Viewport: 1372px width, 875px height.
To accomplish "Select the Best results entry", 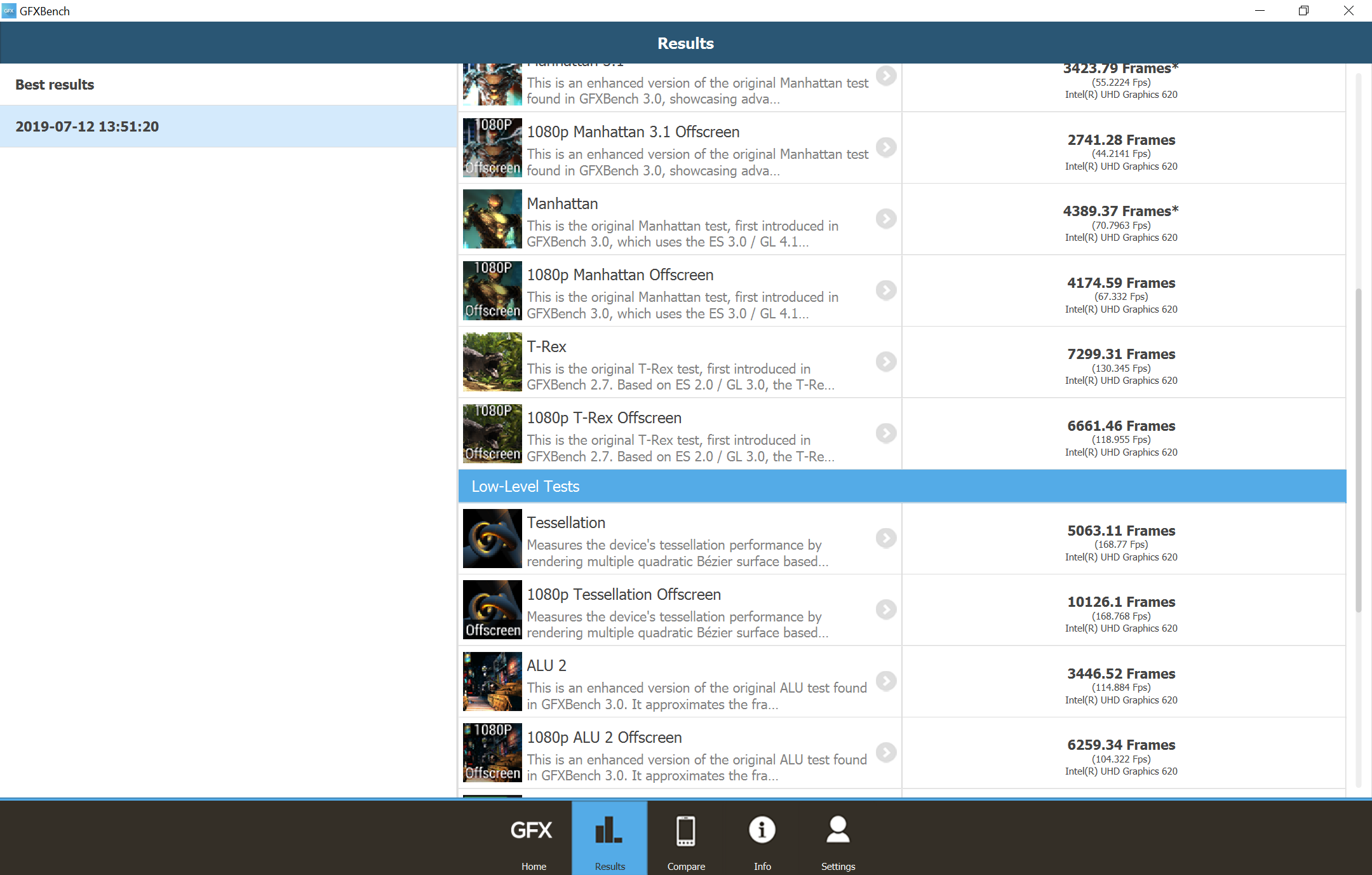I will click(228, 85).
